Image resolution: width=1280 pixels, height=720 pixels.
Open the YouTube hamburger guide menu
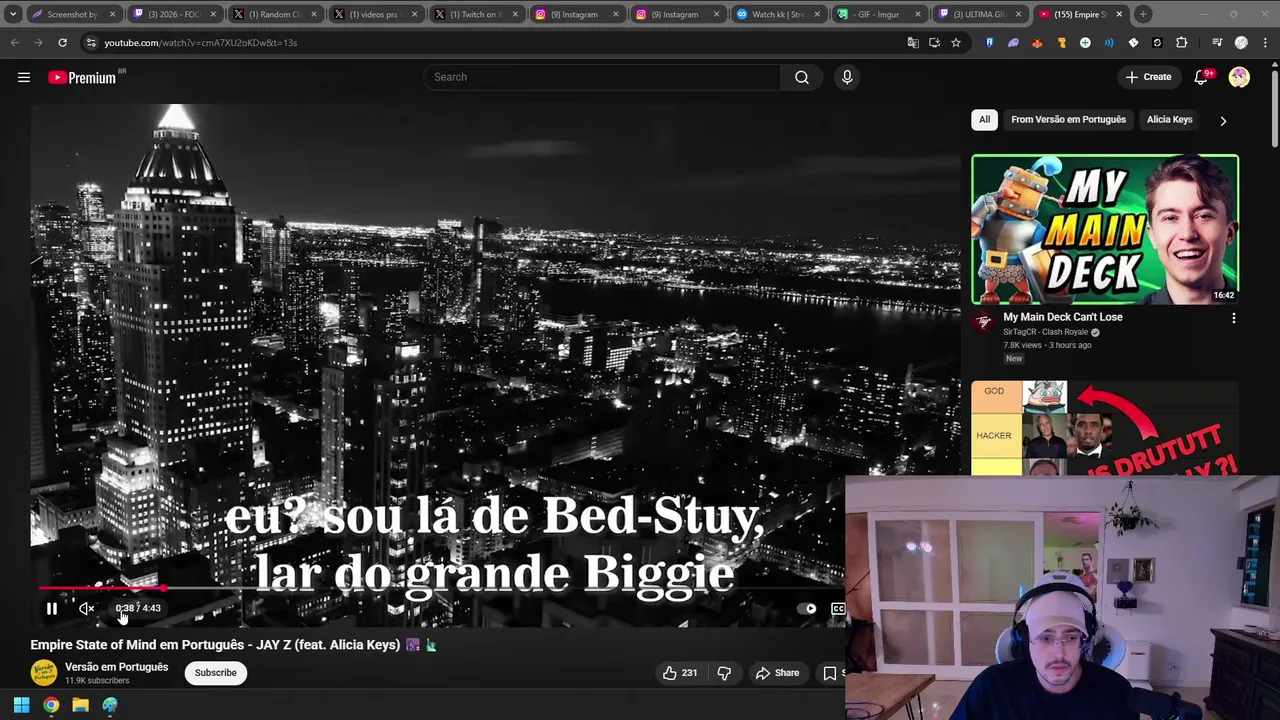coord(24,77)
